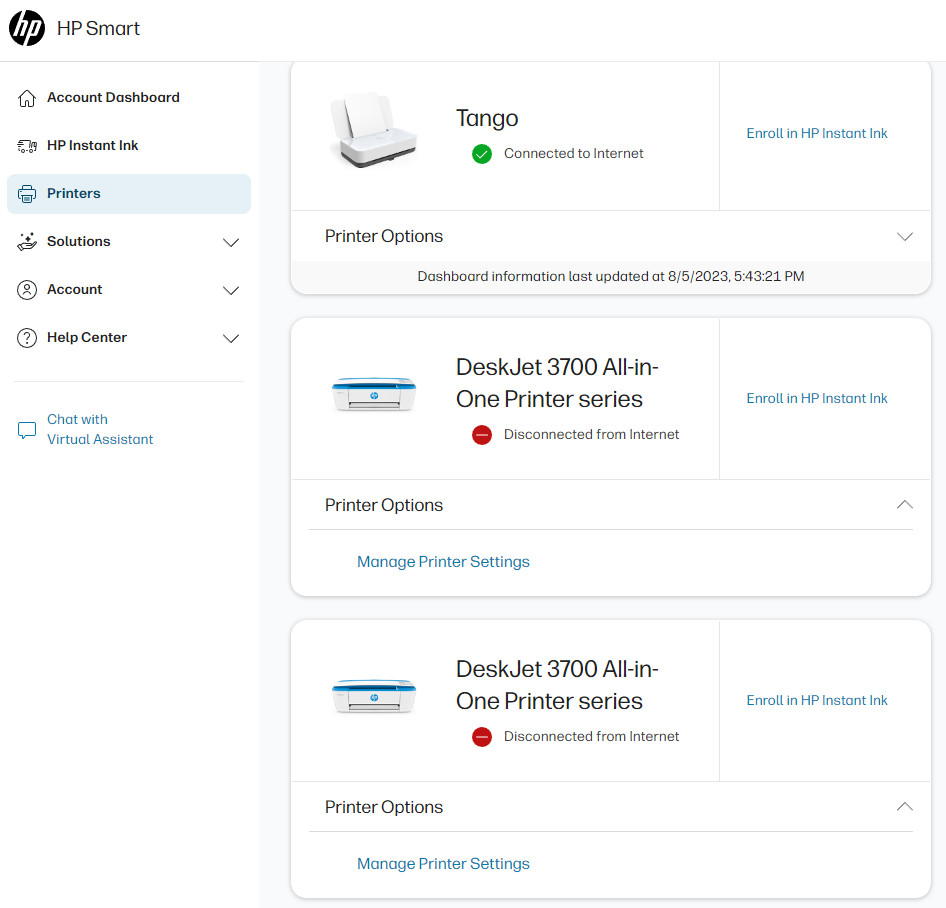
Task: Click the chat bubble icon for Virtual Assistant
Action: pos(27,431)
